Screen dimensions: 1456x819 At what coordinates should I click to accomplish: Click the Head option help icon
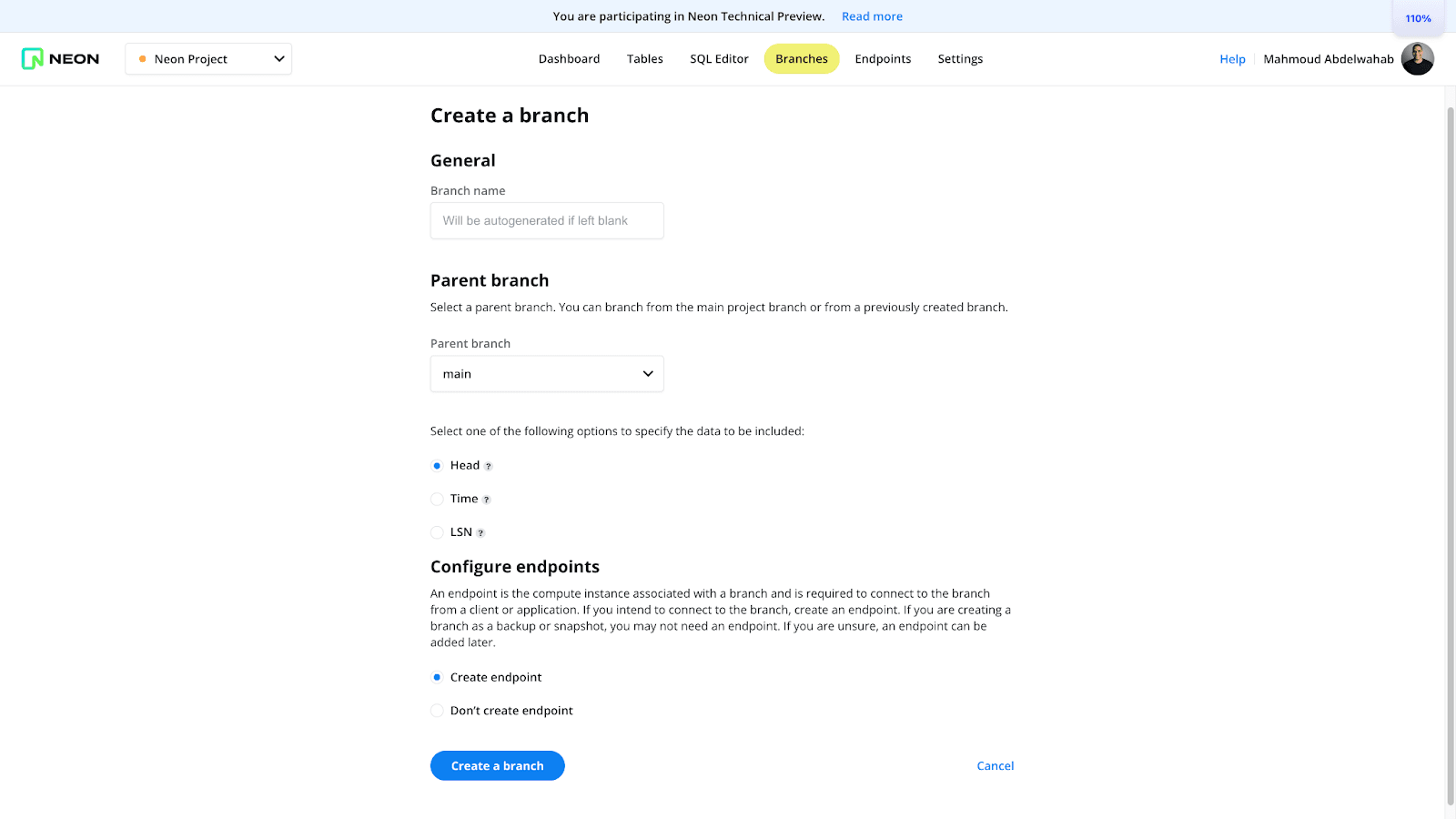click(x=489, y=466)
